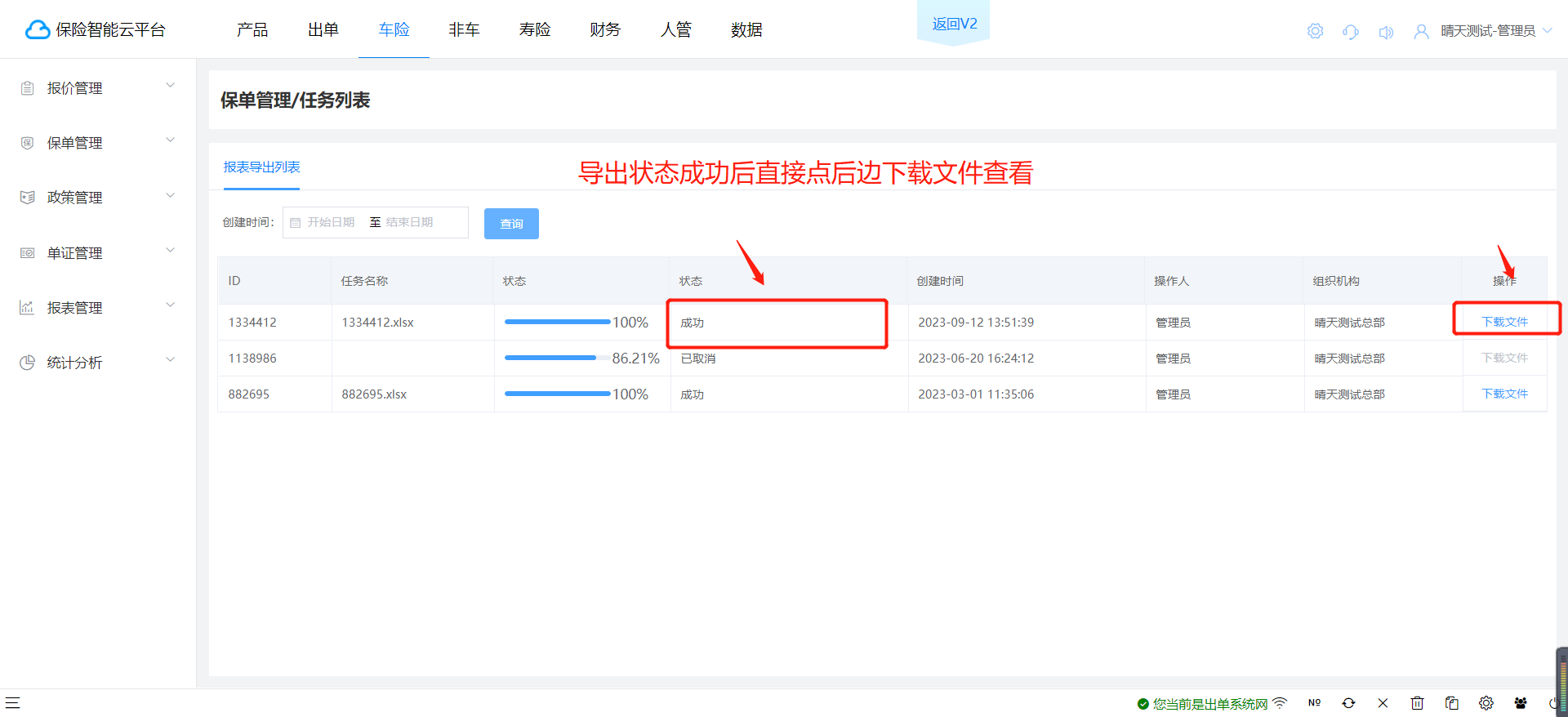Click the user avatar icon in header
Screen dimensions: 1568x717
coord(1421,32)
